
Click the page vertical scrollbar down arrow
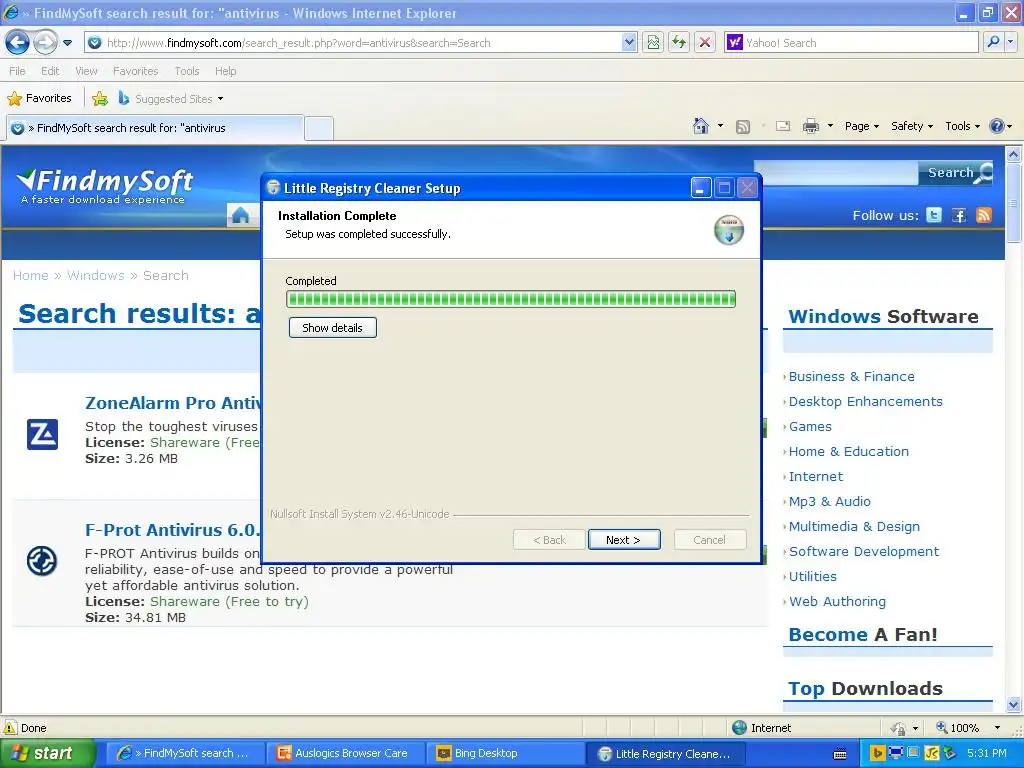[1014, 705]
